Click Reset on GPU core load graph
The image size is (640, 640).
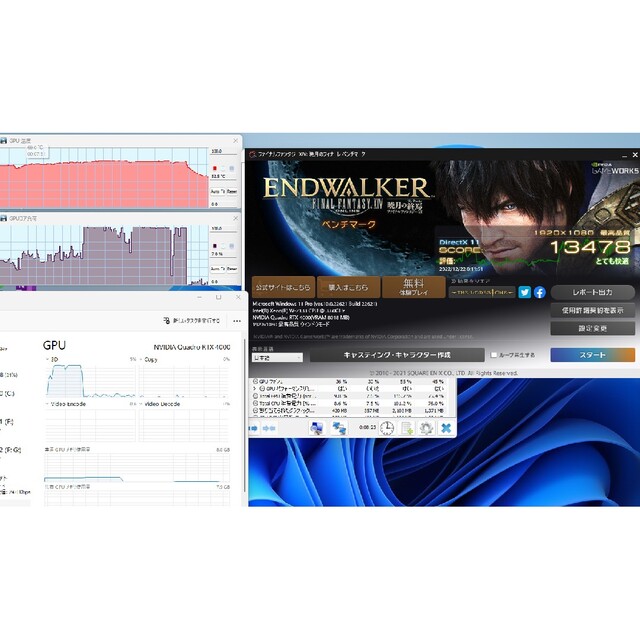(232, 269)
